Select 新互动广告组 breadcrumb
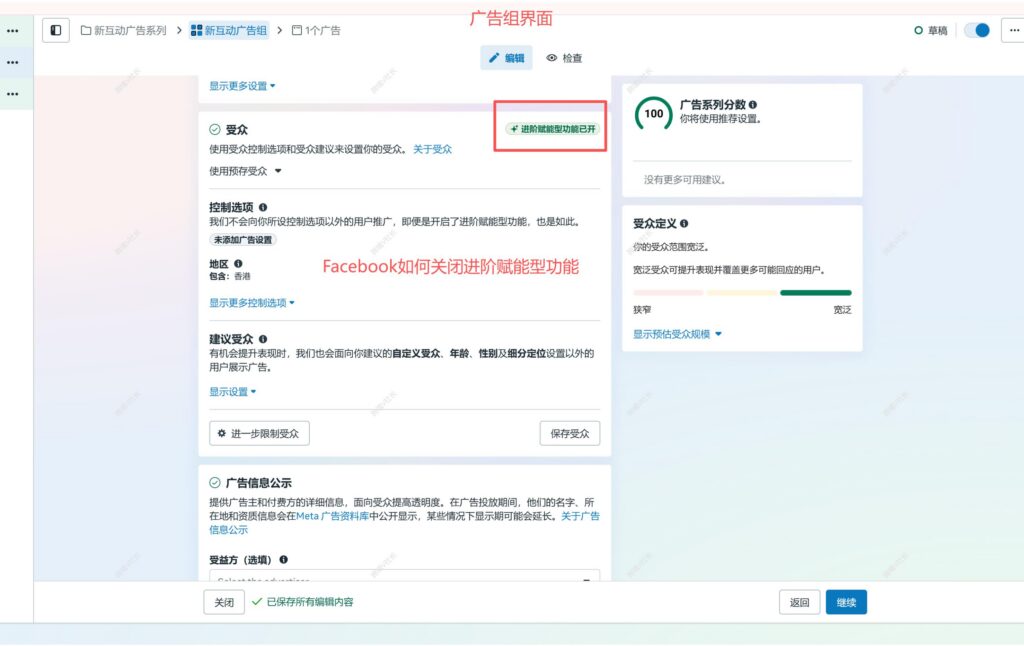Screen dimensions: 1024x646 coord(229,30)
